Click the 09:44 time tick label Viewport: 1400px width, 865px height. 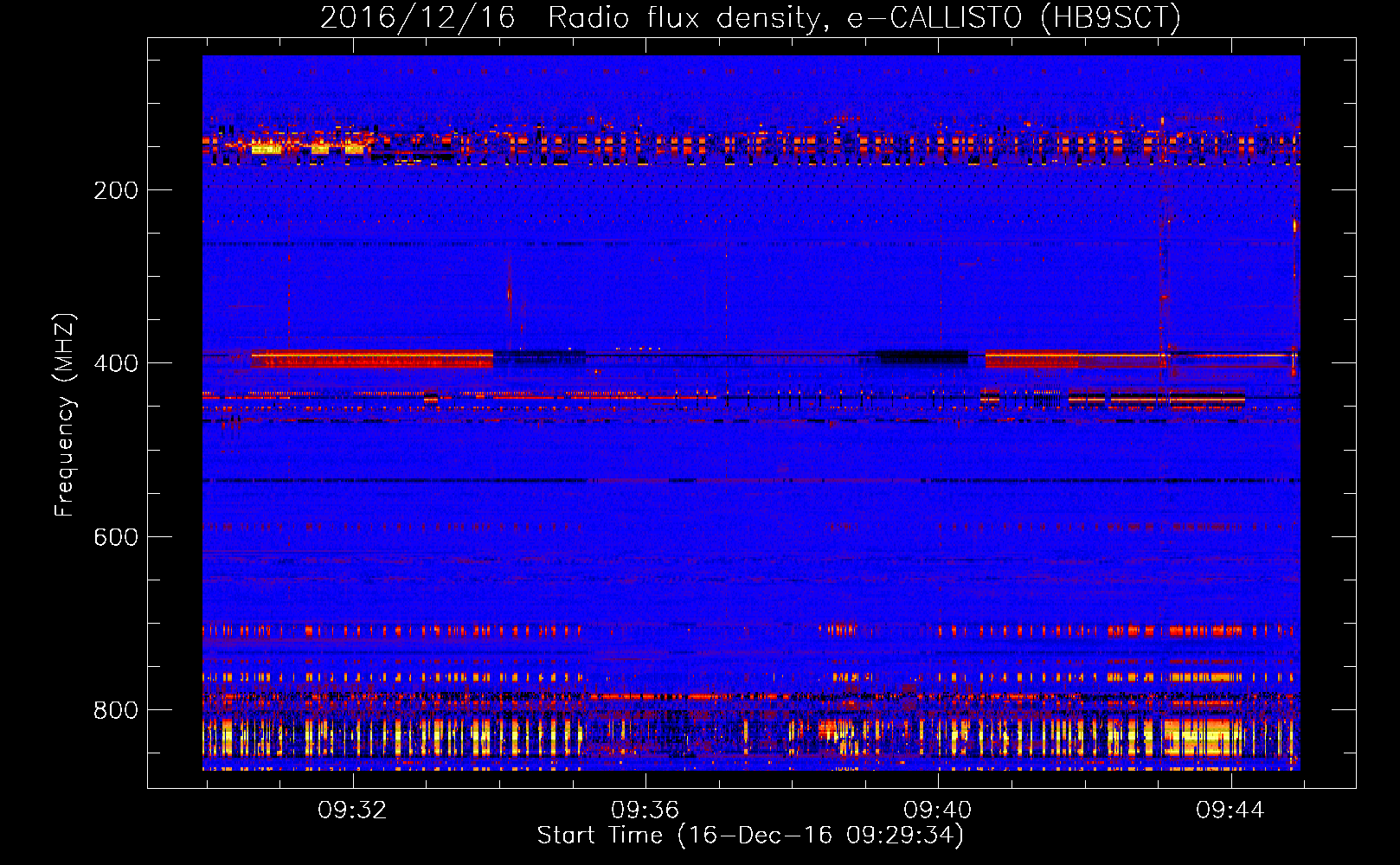[x=1230, y=810]
